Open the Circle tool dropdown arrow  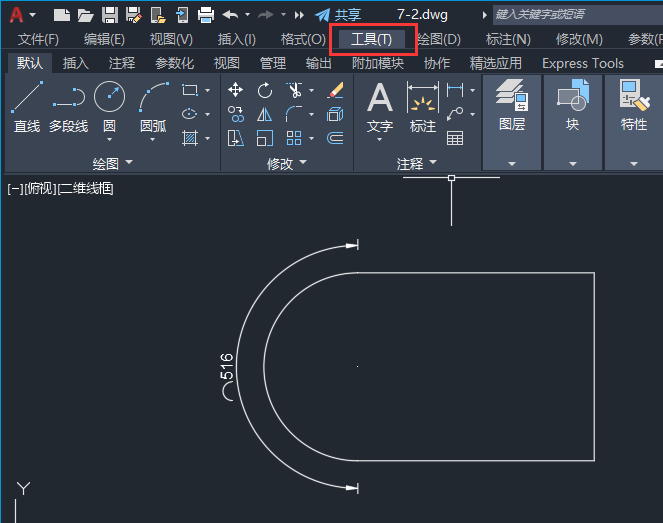point(110,140)
